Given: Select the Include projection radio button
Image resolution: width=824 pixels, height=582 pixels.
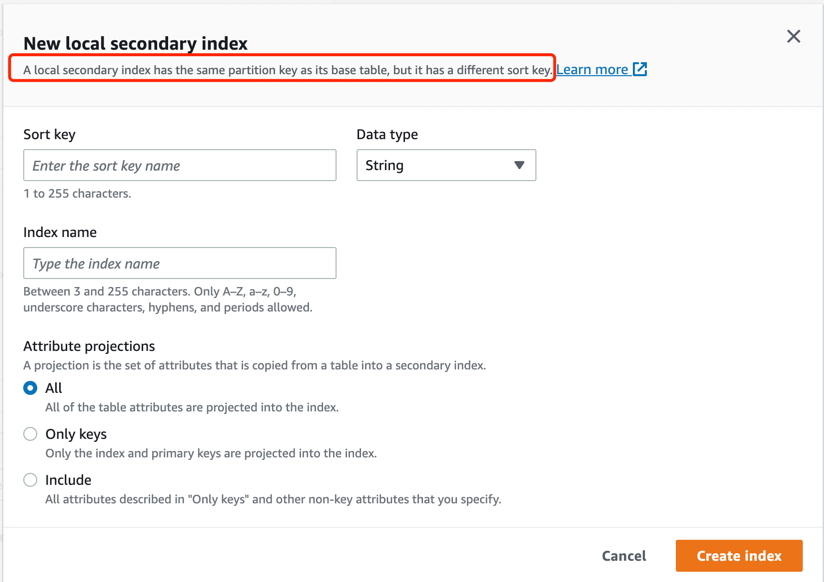Looking at the screenshot, I should click(31, 480).
